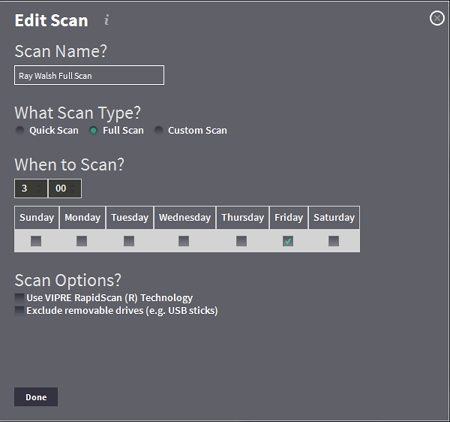Click the Done button

pos(36,397)
